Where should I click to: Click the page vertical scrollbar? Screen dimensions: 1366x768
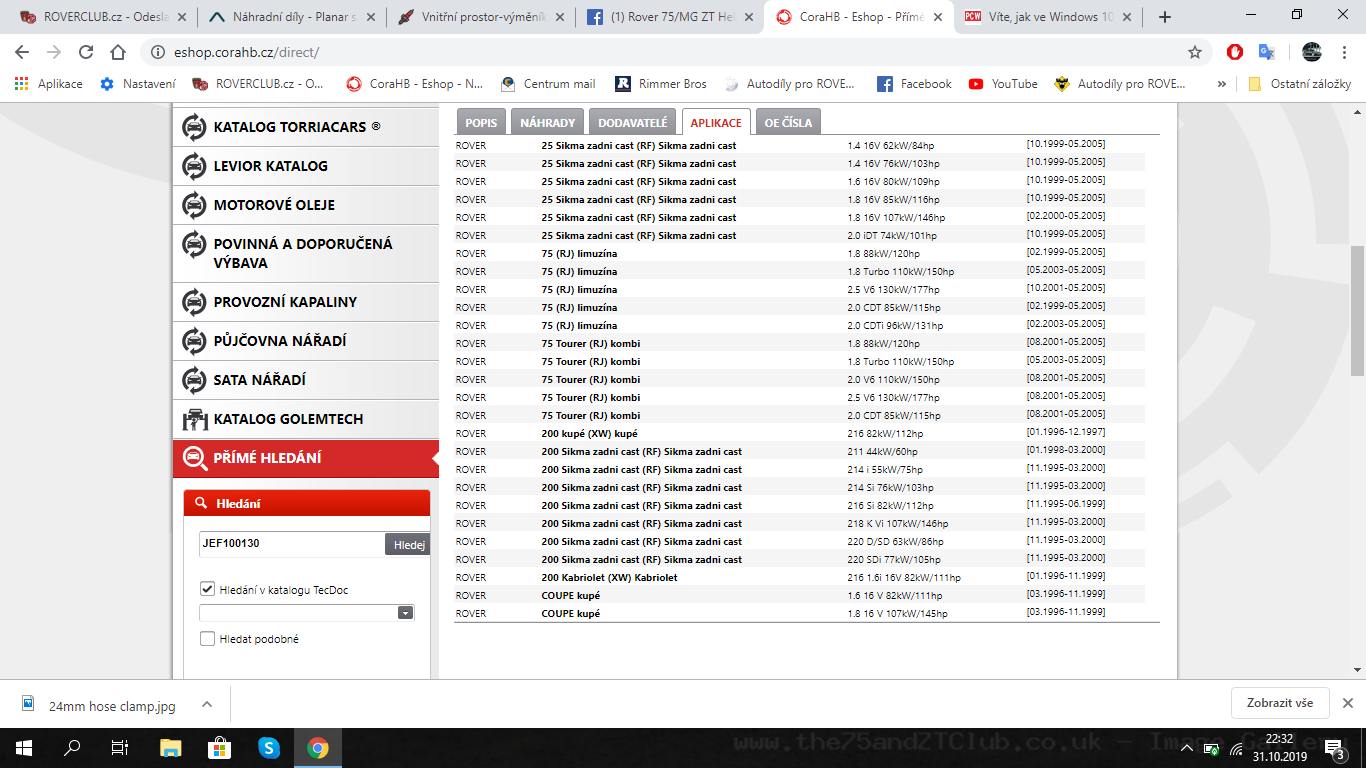(1357, 310)
